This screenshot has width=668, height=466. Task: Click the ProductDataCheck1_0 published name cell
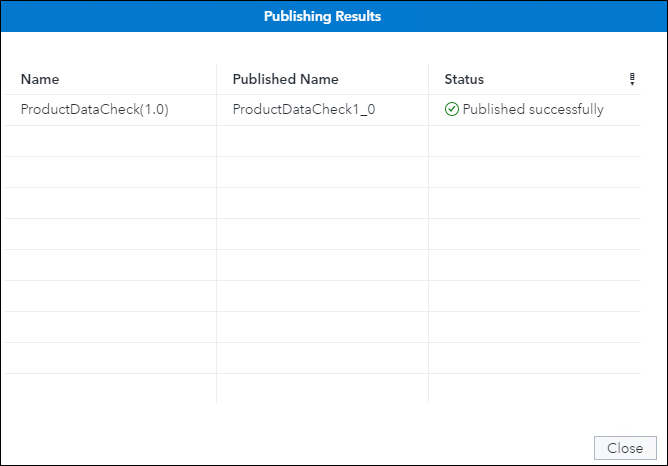303,110
